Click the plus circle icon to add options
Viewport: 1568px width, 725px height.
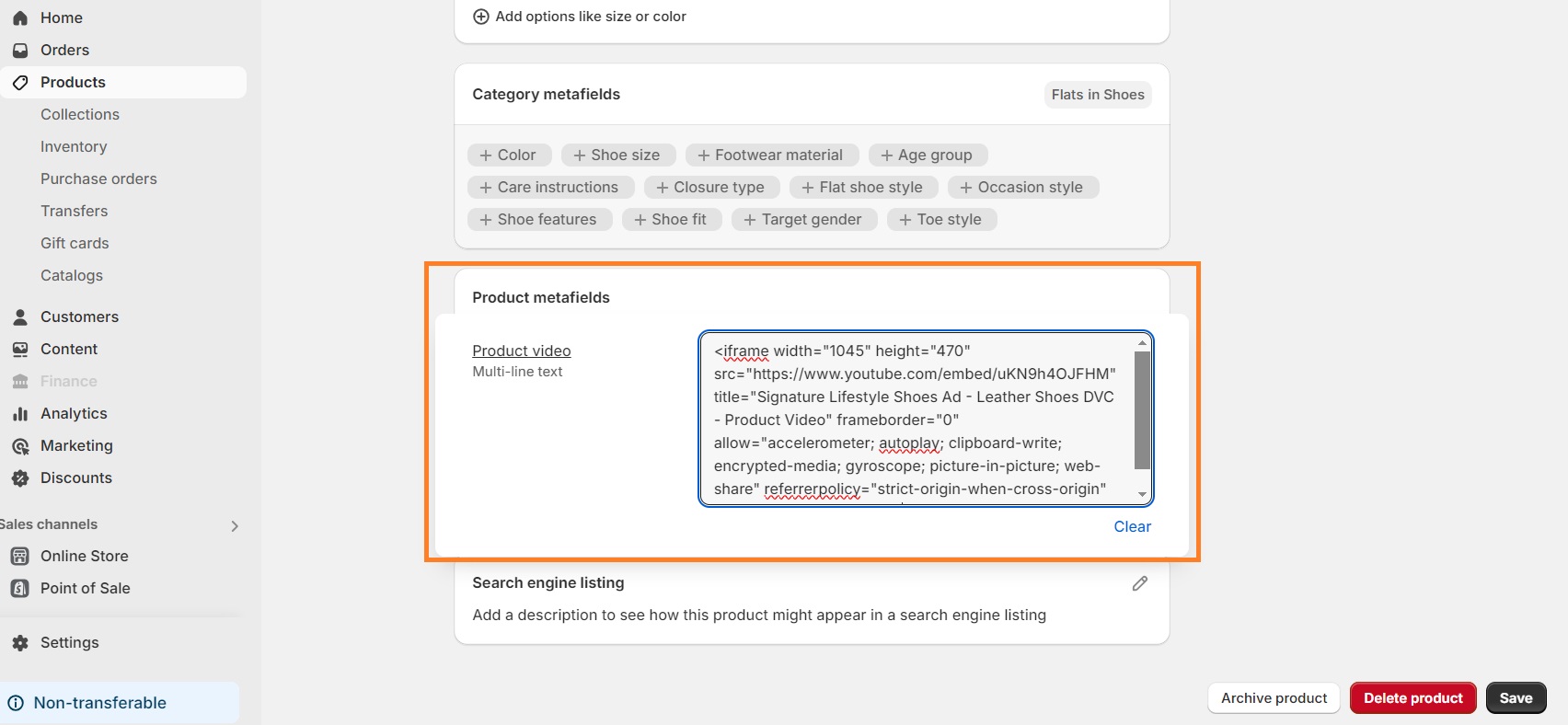pos(480,17)
